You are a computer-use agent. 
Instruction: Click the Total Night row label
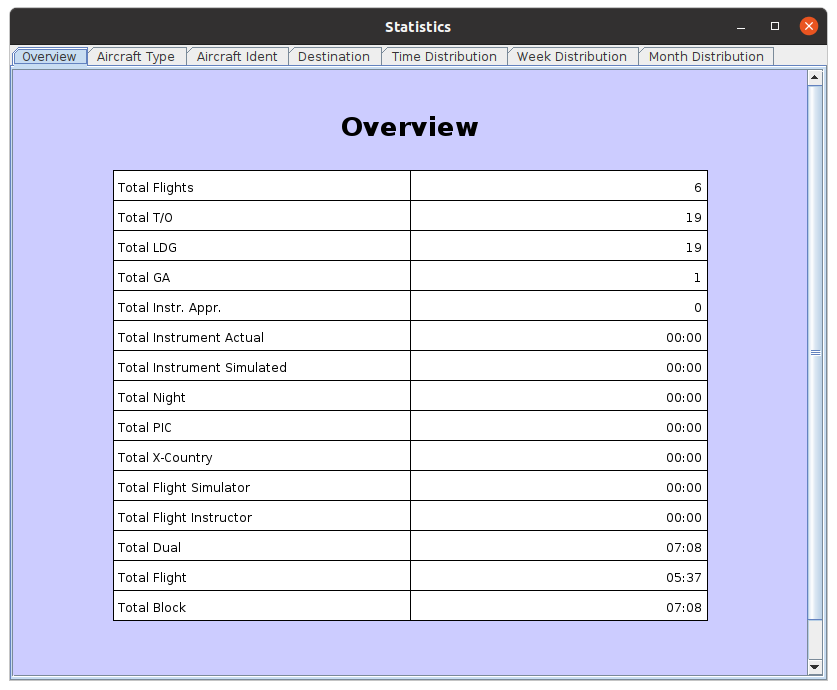click(x=152, y=397)
